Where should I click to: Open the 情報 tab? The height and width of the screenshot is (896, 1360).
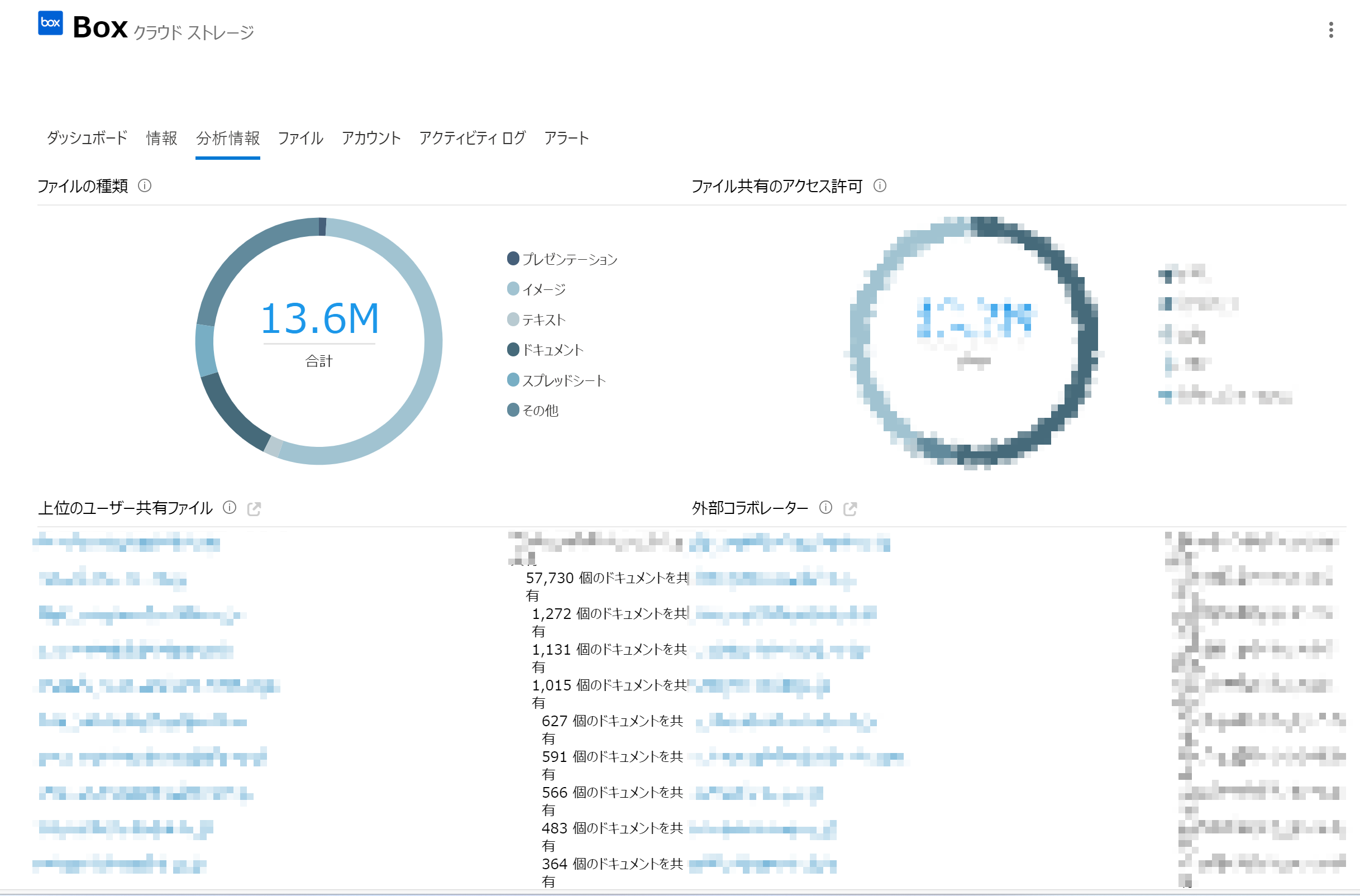coord(162,139)
